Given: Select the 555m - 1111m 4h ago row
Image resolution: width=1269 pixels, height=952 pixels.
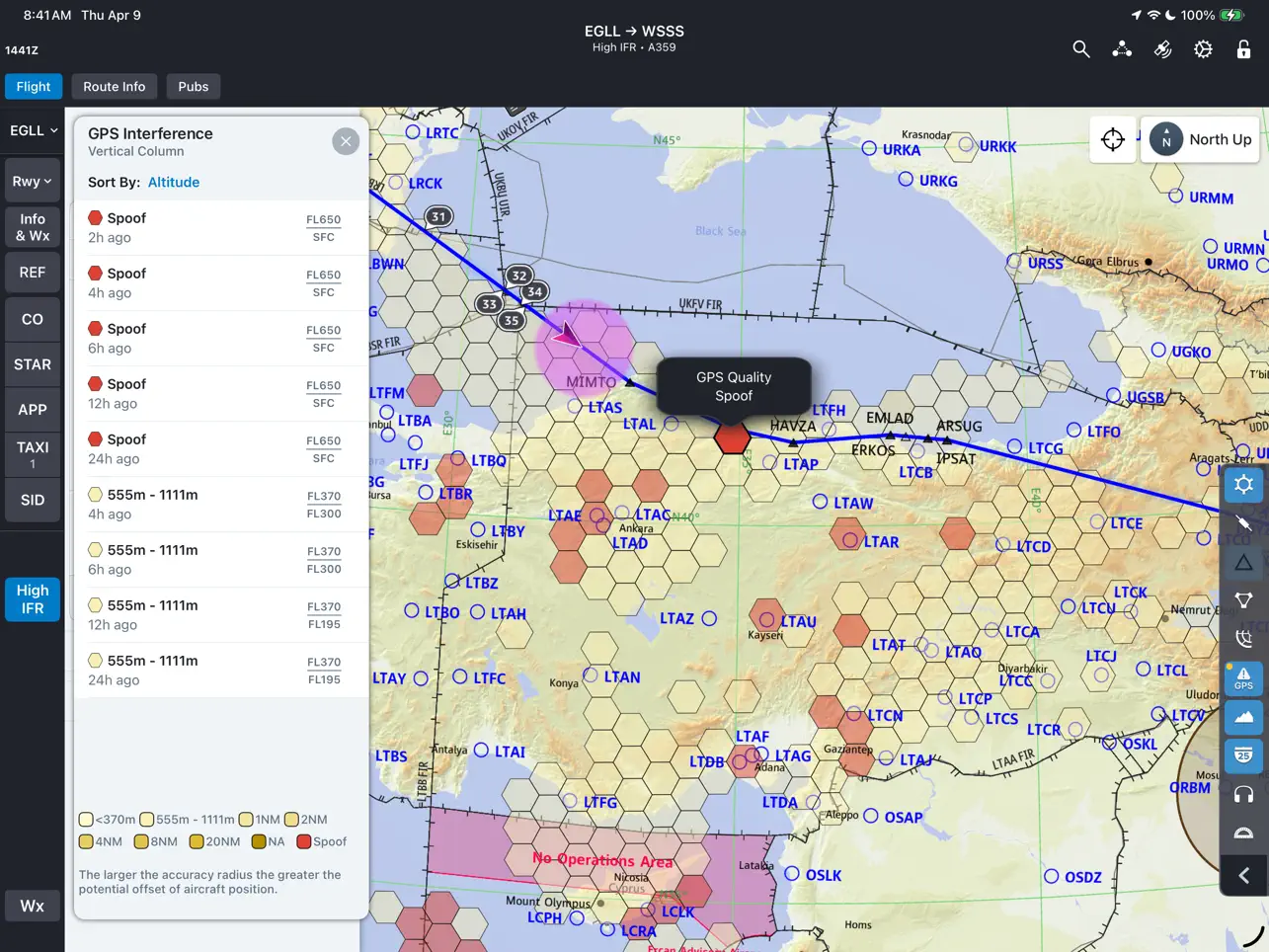Looking at the screenshot, I should [221, 505].
